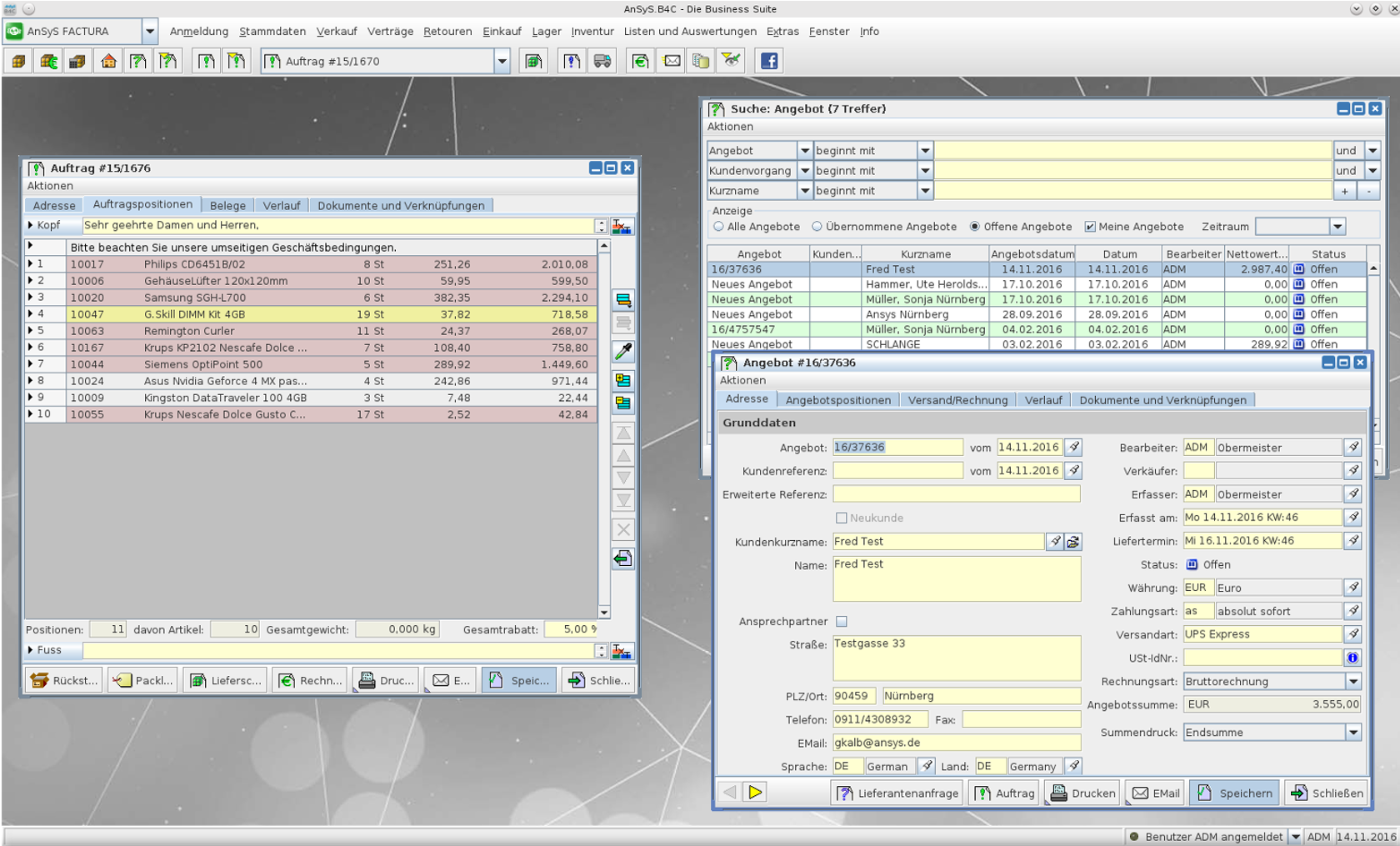Viewport: 1400px width, 846px height.
Task: Check the Ansprechpartner checkbox
Action: [842, 621]
